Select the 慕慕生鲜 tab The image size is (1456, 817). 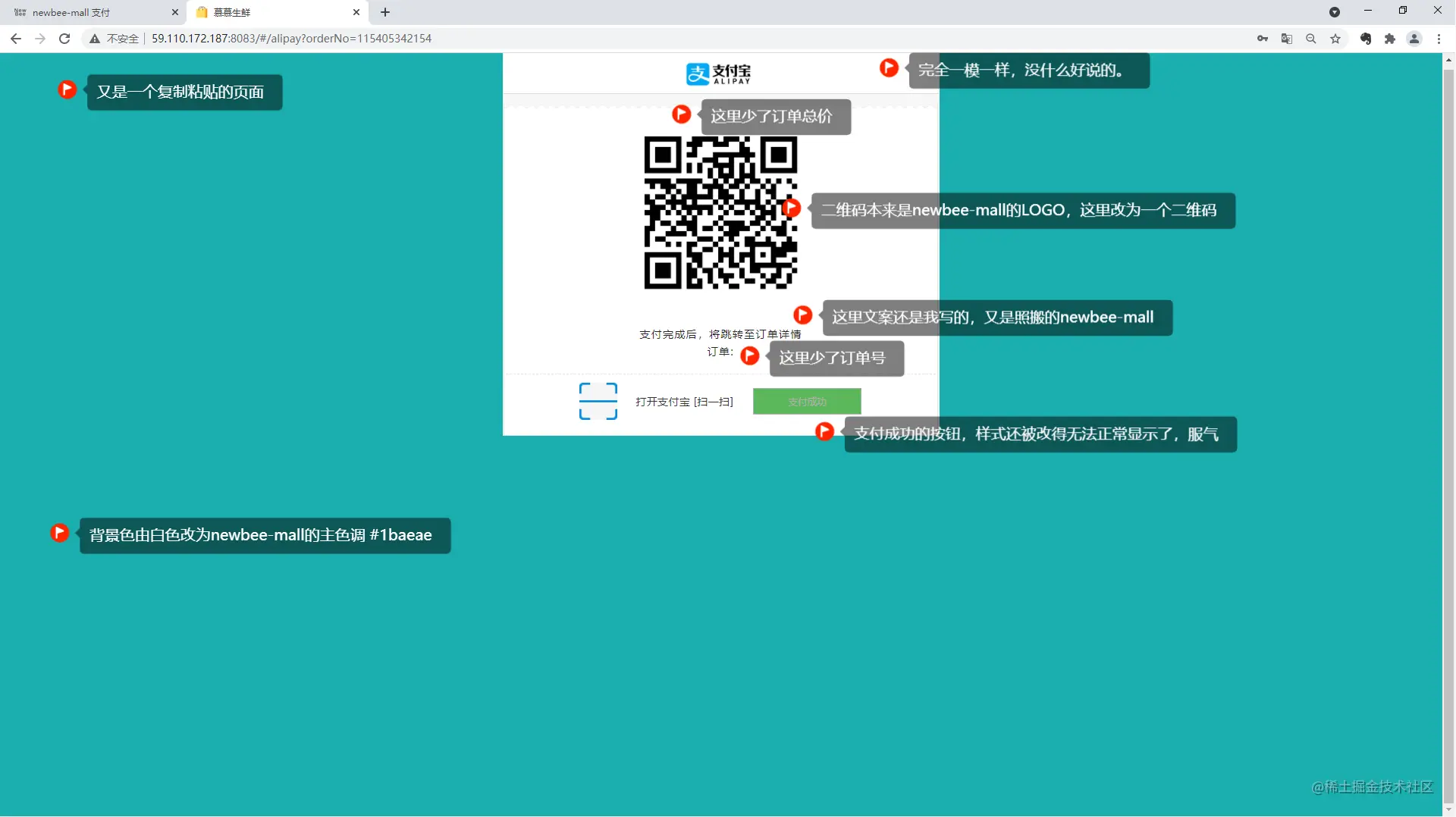278,12
